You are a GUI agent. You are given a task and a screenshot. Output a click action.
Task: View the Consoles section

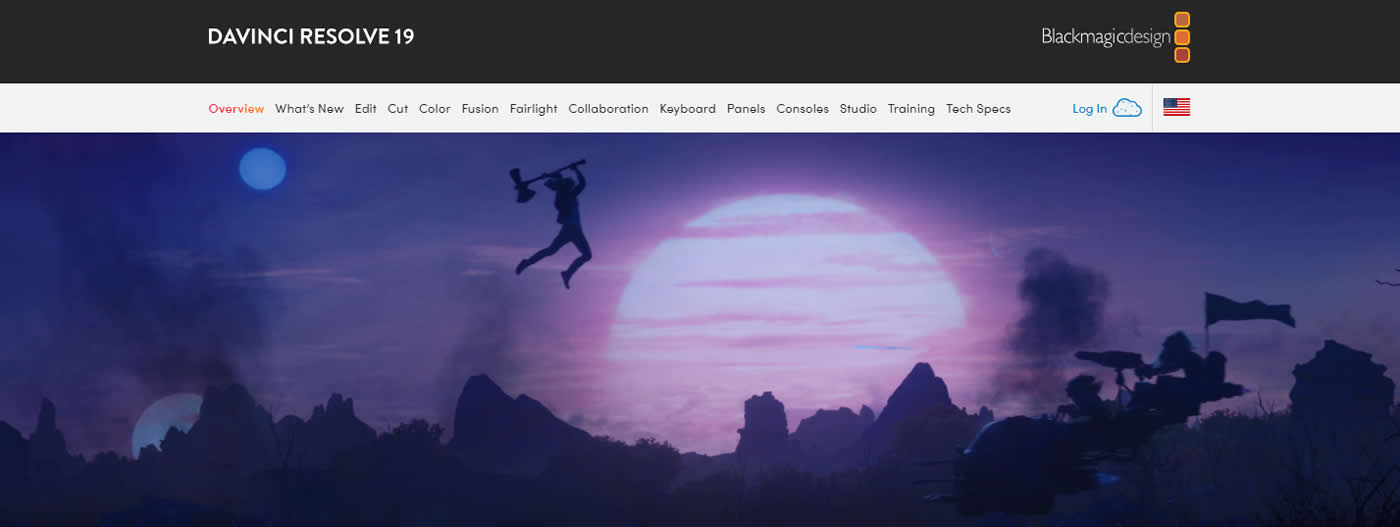pos(802,109)
